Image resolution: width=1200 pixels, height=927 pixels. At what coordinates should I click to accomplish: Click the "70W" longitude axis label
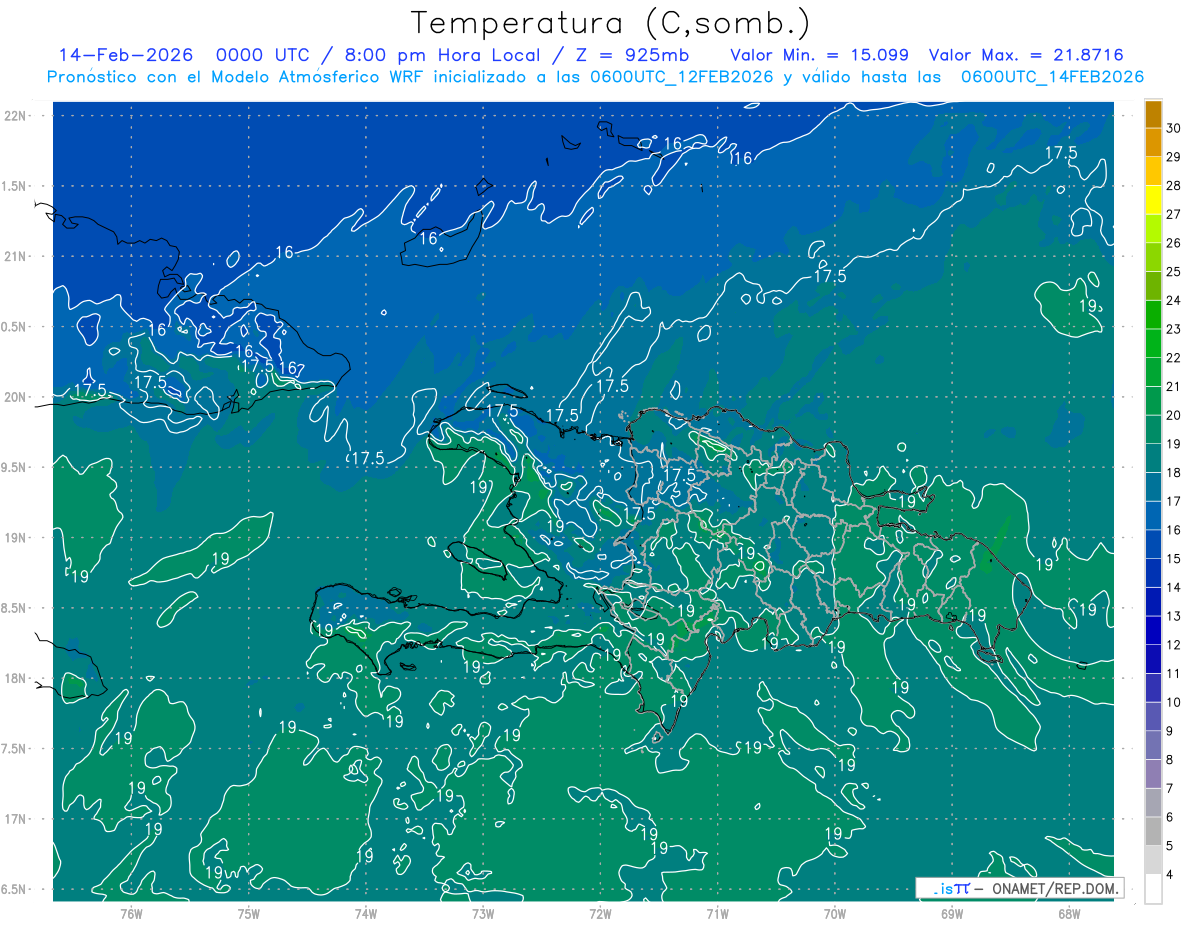835,913
